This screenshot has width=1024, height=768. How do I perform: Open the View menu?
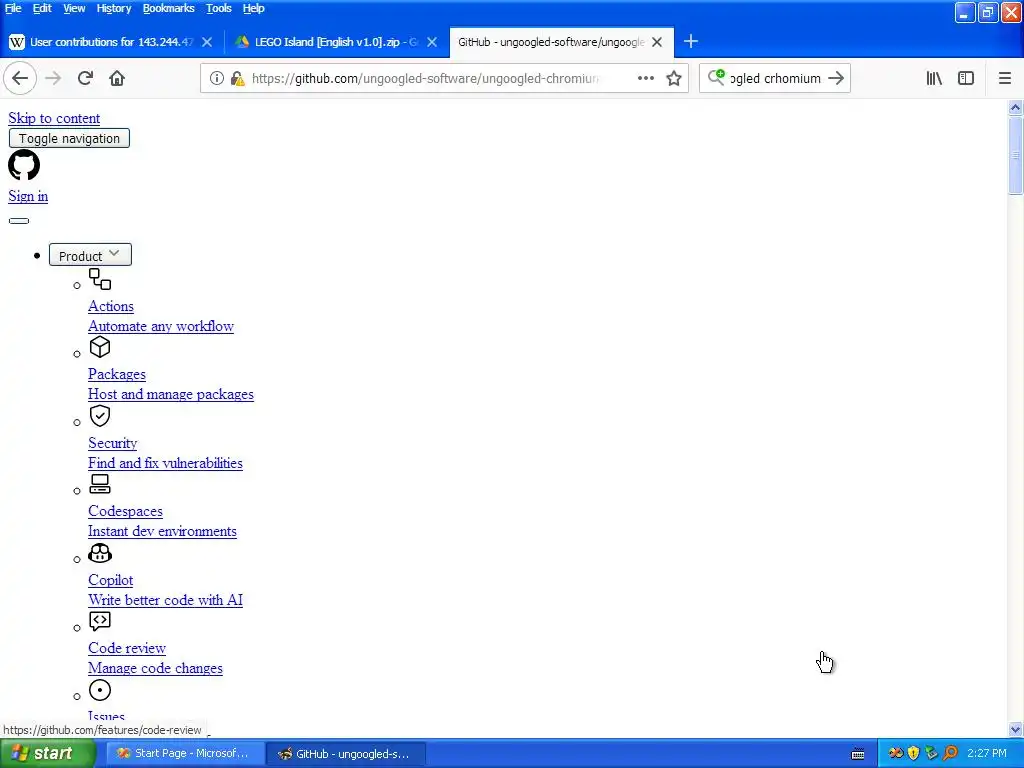74,8
